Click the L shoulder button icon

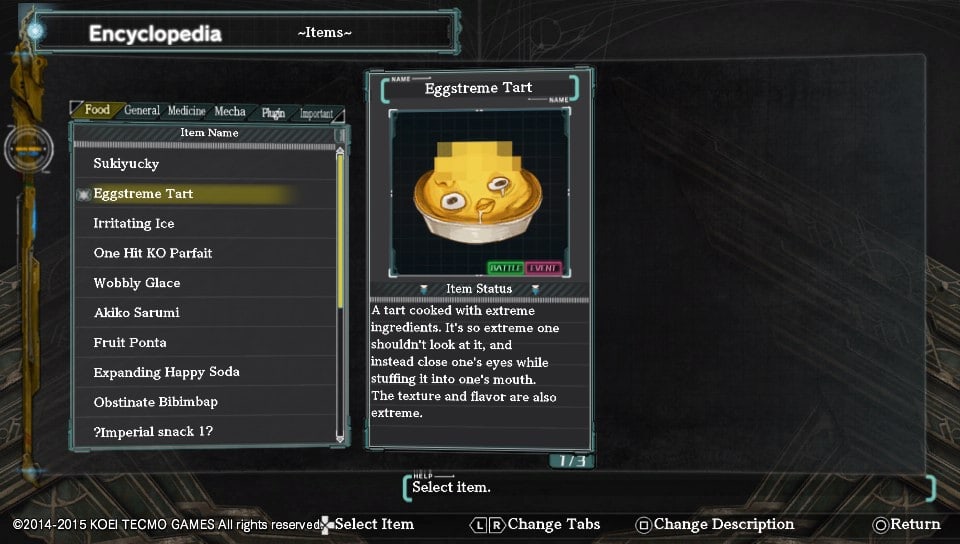[x=479, y=525]
